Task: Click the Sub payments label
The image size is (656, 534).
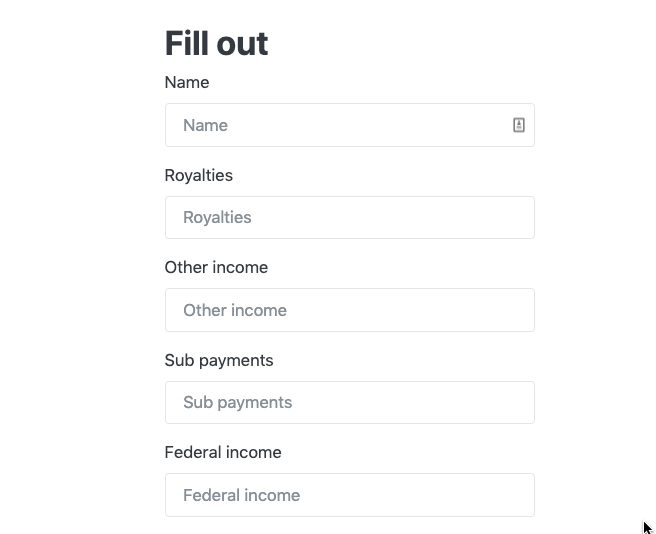Action: coord(219,360)
